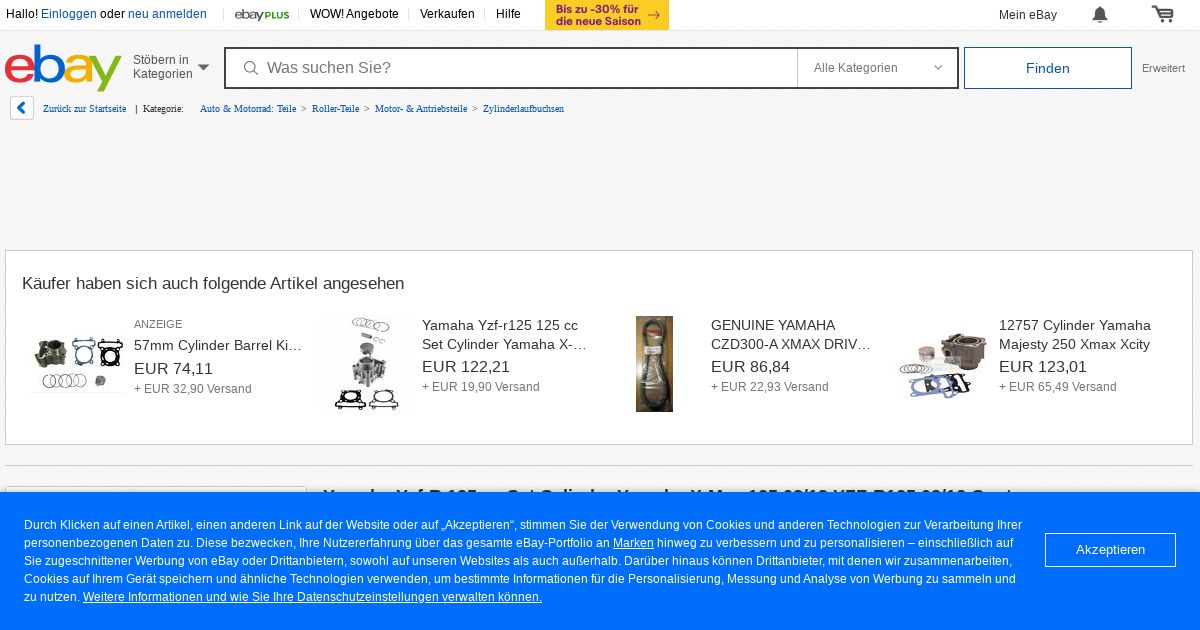Click the -30% neue Saison banner
This screenshot has height=630, width=1200.
click(x=607, y=15)
